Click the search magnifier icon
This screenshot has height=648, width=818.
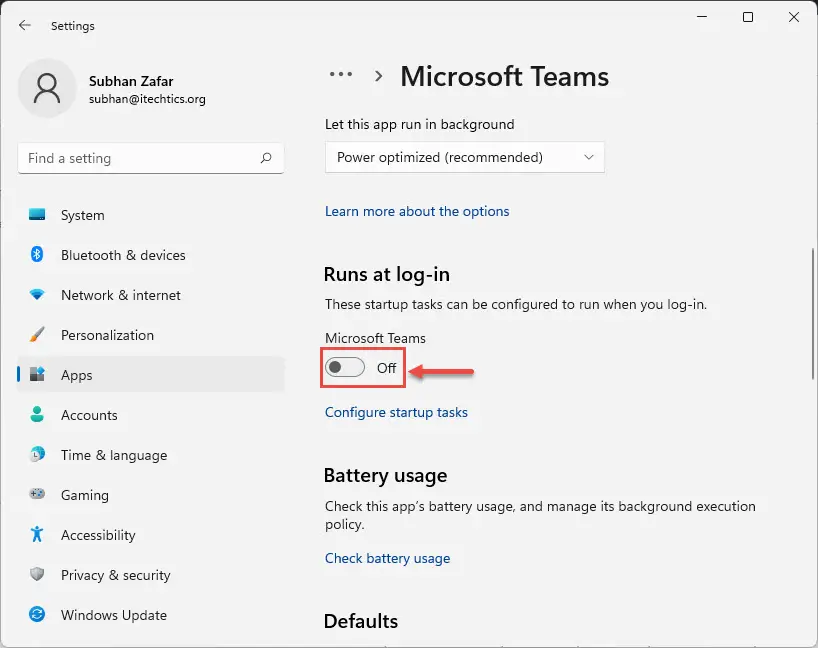[x=266, y=158]
